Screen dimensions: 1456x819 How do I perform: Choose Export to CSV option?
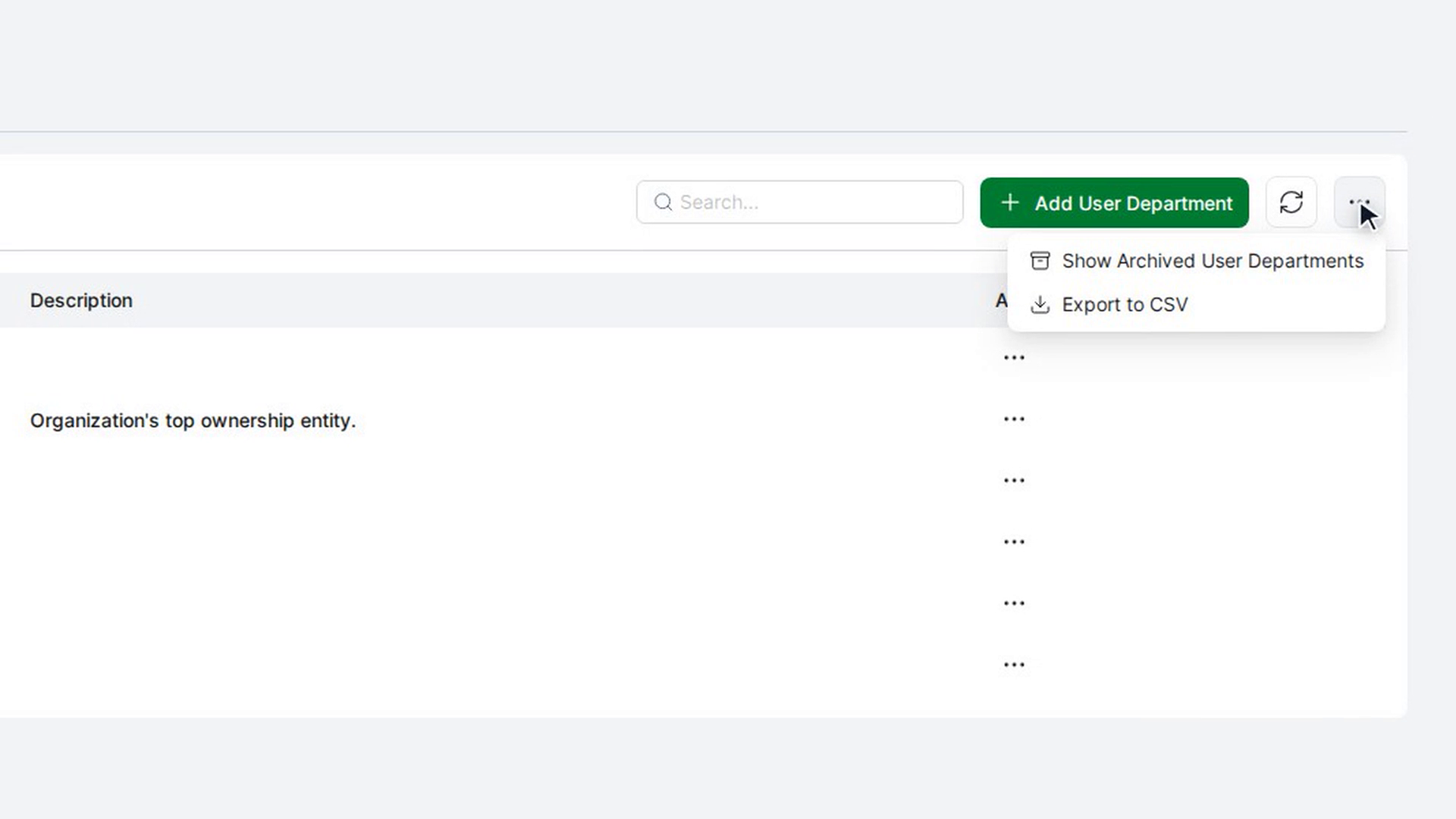(1196, 305)
